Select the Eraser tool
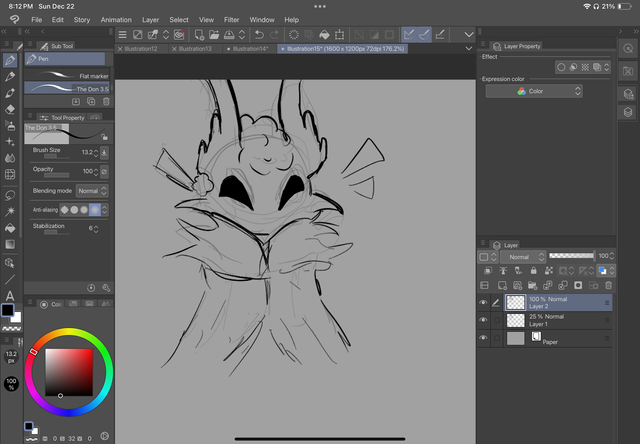 point(10,109)
